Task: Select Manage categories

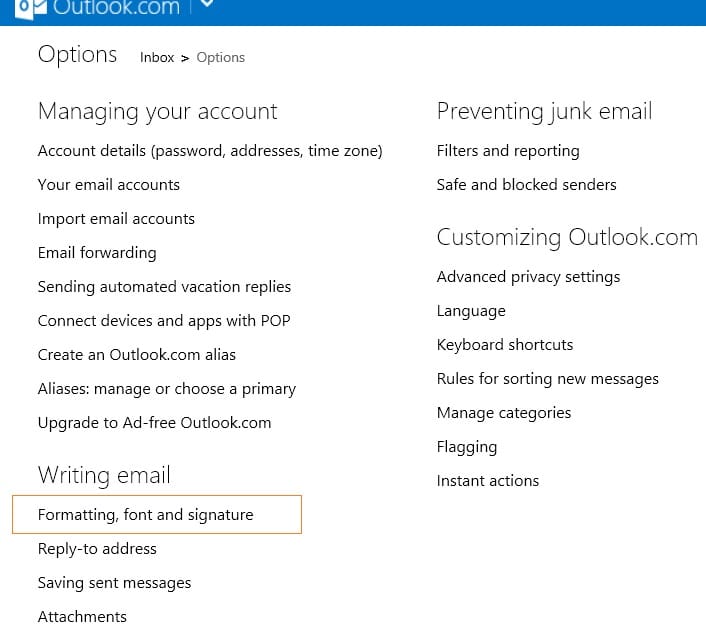Action: (504, 413)
